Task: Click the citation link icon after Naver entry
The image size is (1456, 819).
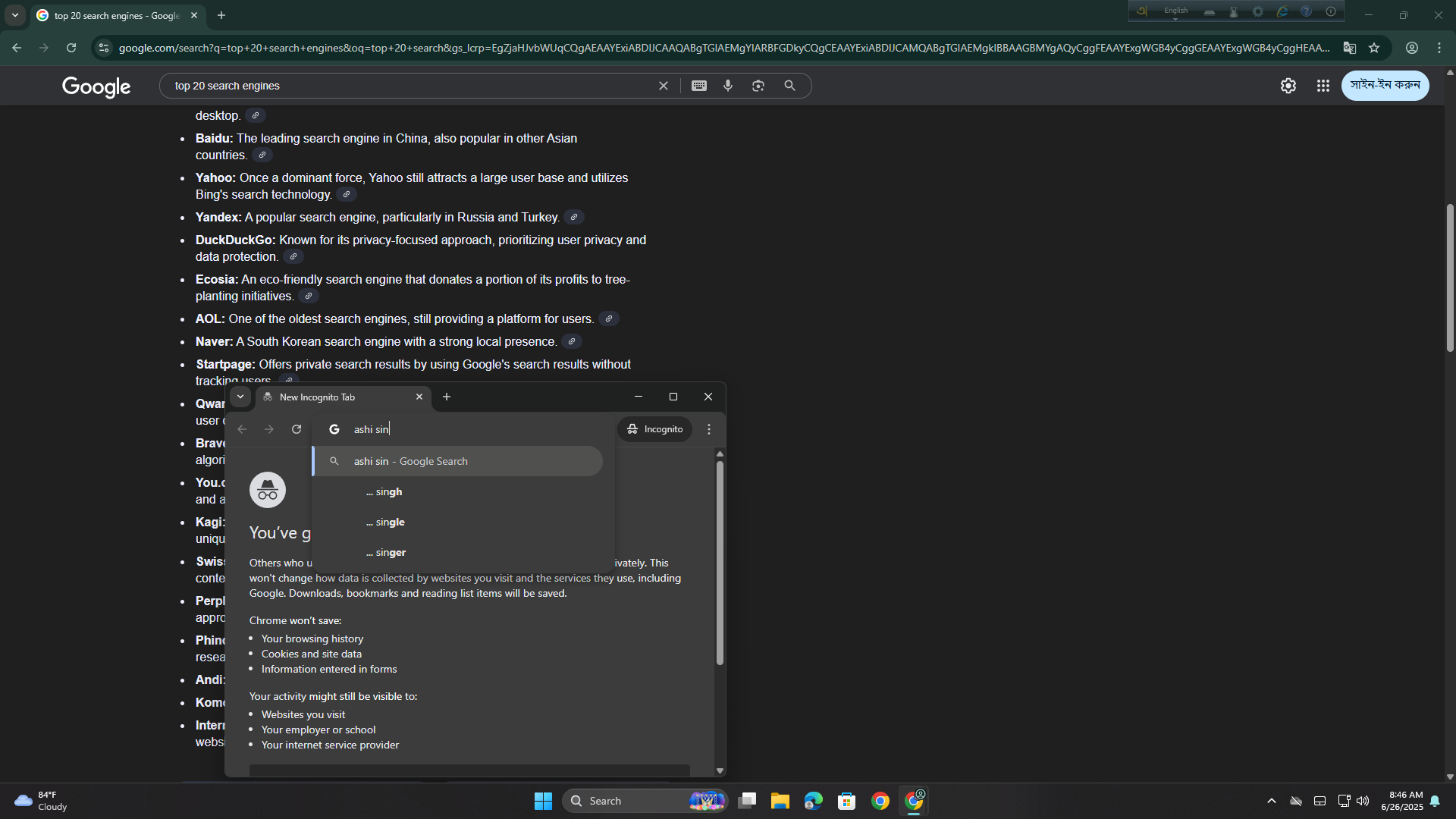Action: coord(572,342)
